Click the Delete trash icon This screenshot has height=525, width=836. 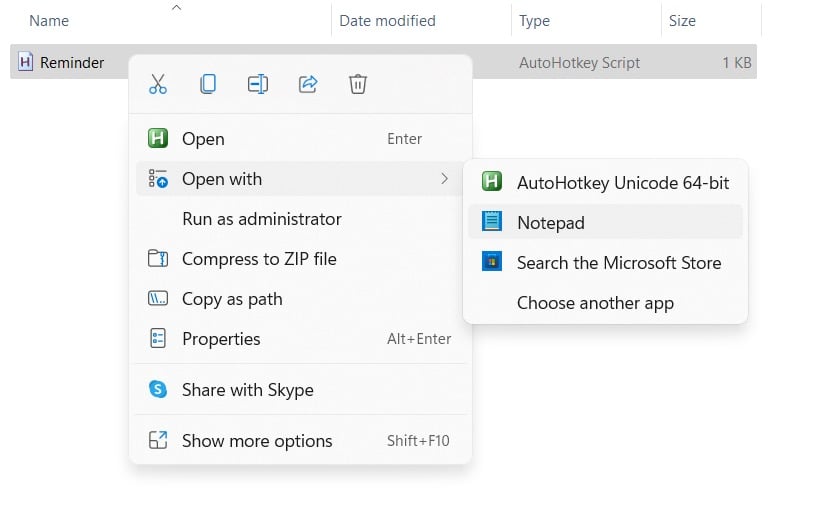(358, 84)
